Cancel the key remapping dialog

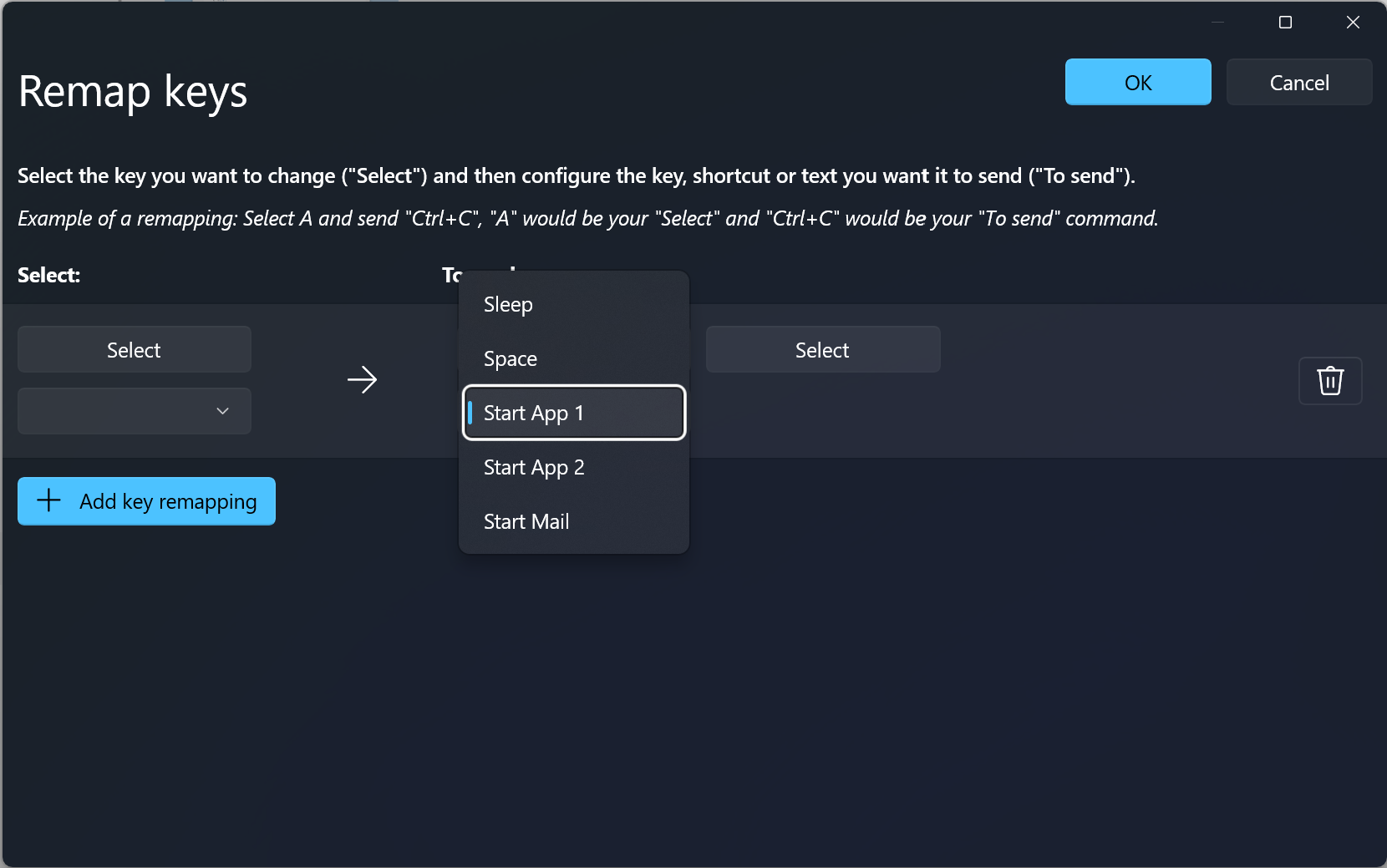(x=1299, y=82)
